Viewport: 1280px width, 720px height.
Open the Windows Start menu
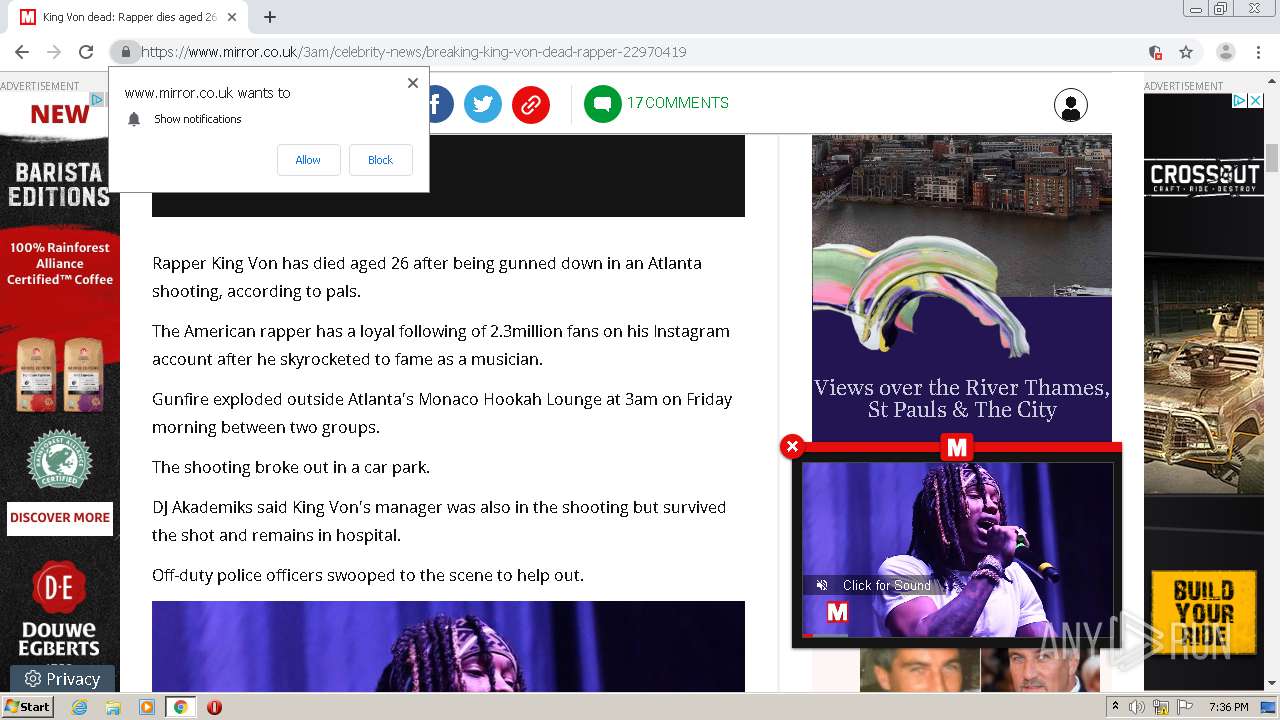pos(27,706)
